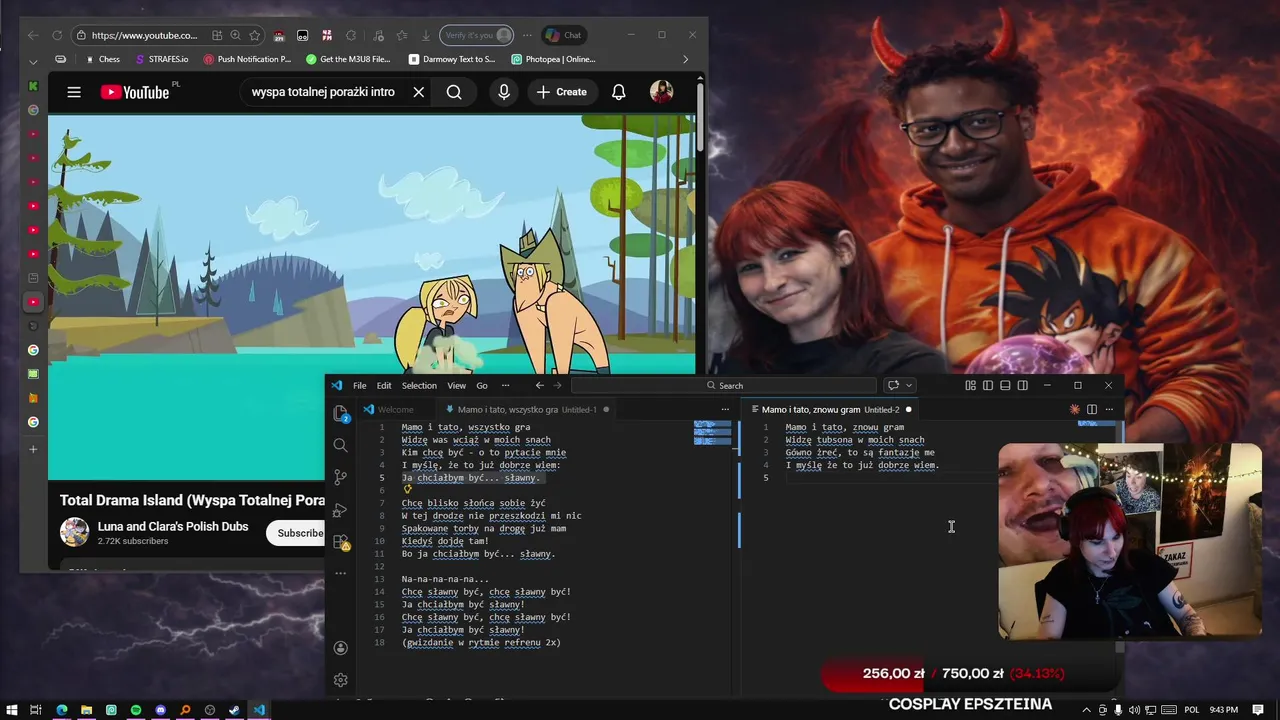Show additional views in activity bar
Viewport: 1280px width, 720px height.
pos(340,573)
